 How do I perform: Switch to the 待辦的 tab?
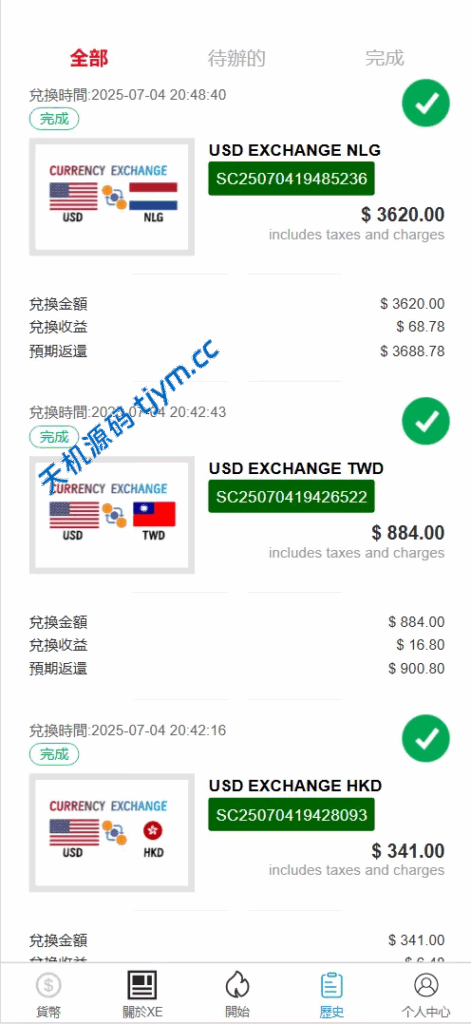[236, 57]
